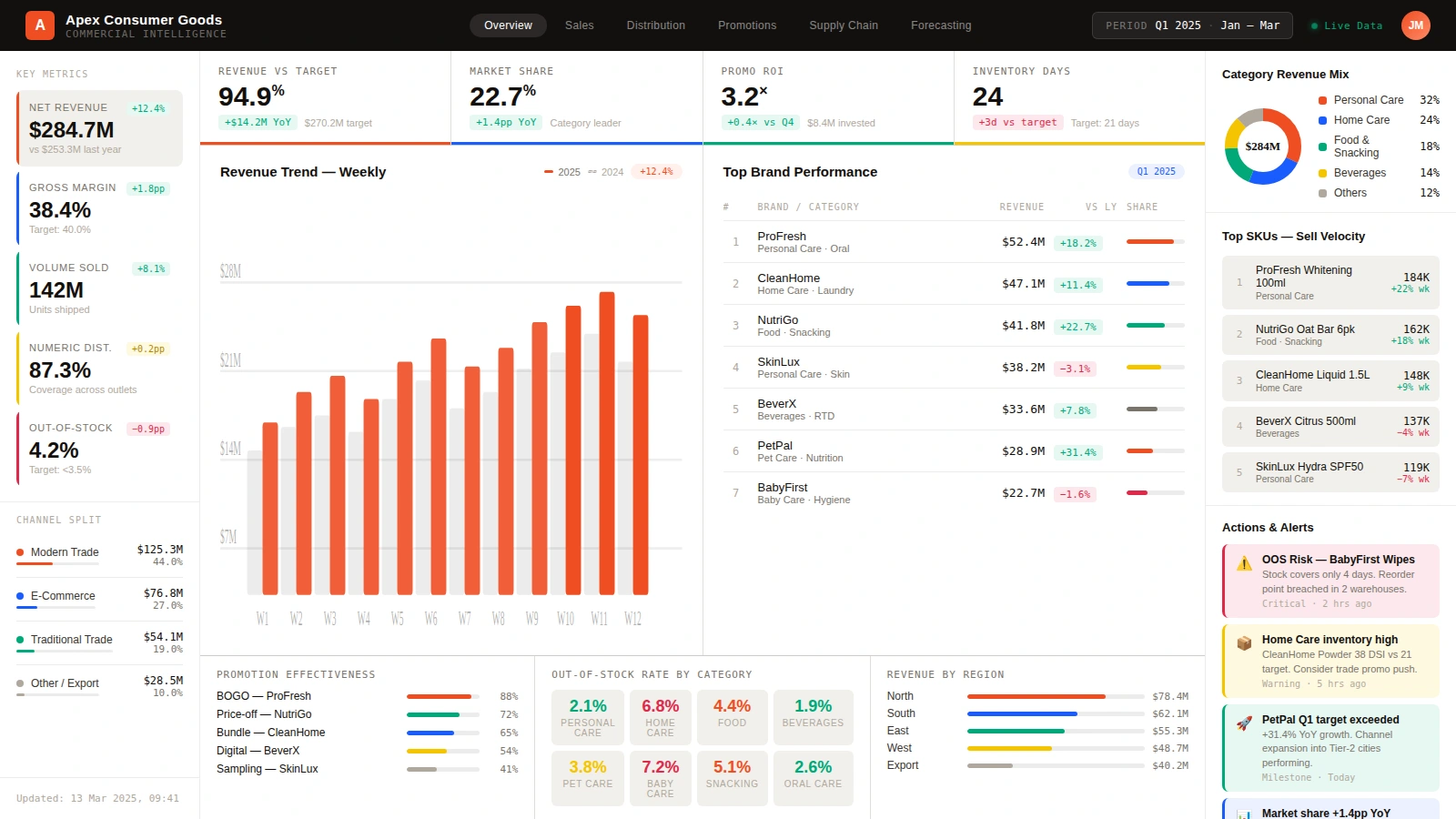Image resolution: width=1456 pixels, height=819 pixels.
Task: Open the Q1 2025 filter on Top Brand Performance
Action: (x=1156, y=171)
